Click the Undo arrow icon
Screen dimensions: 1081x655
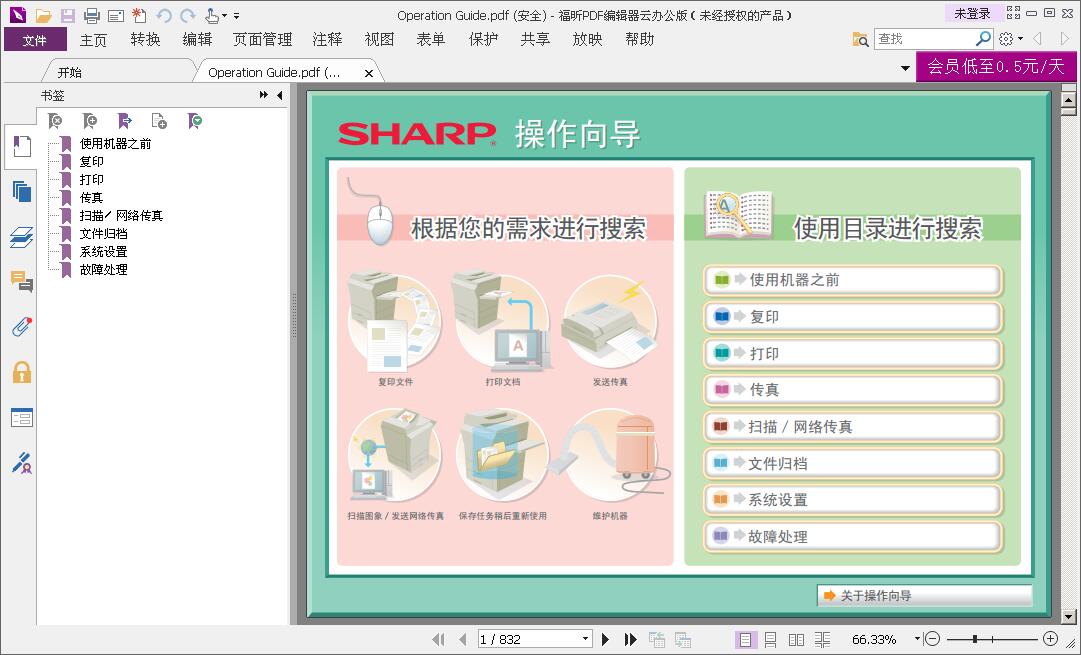164,15
